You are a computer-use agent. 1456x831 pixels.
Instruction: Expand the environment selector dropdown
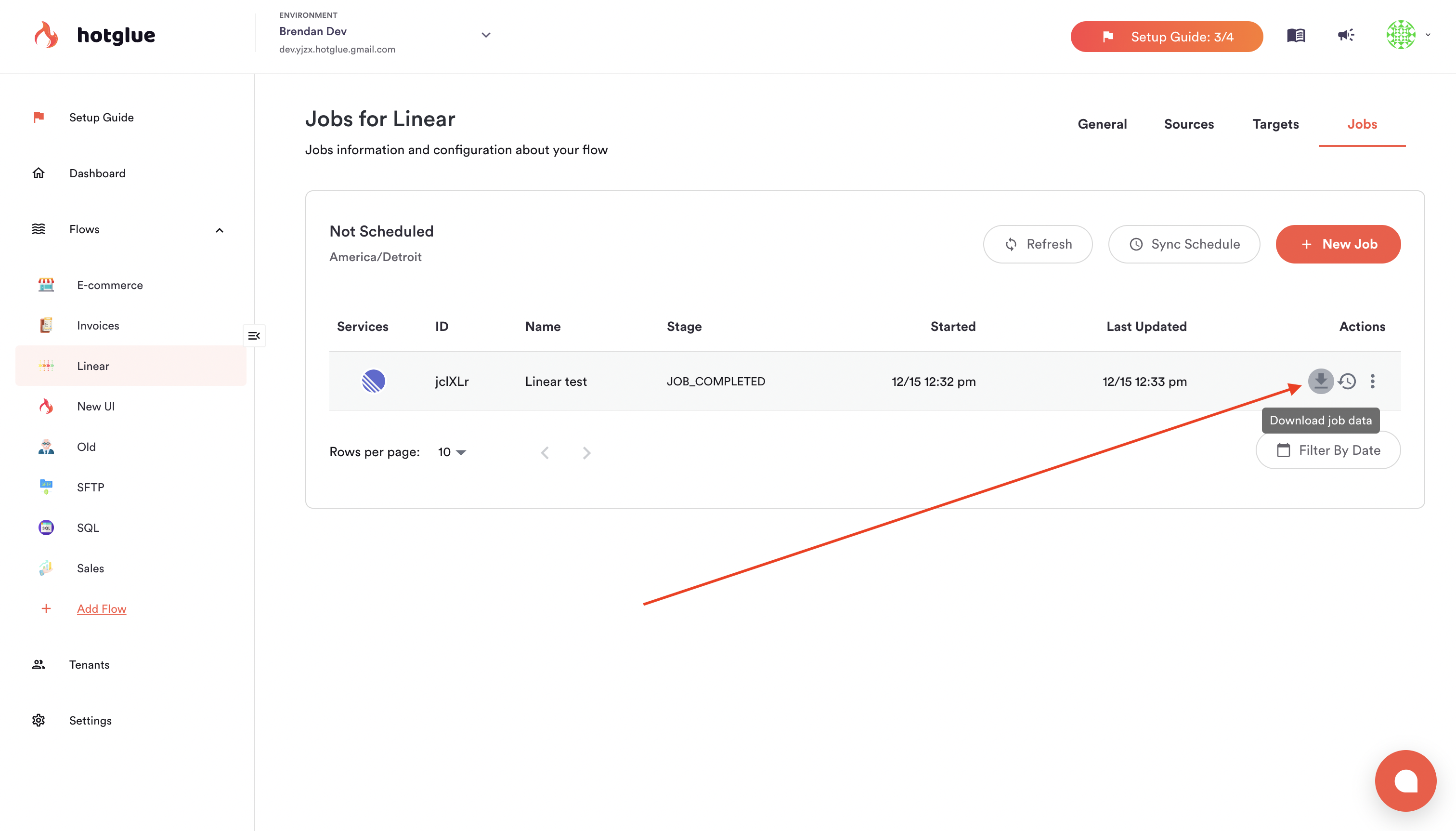point(486,35)
